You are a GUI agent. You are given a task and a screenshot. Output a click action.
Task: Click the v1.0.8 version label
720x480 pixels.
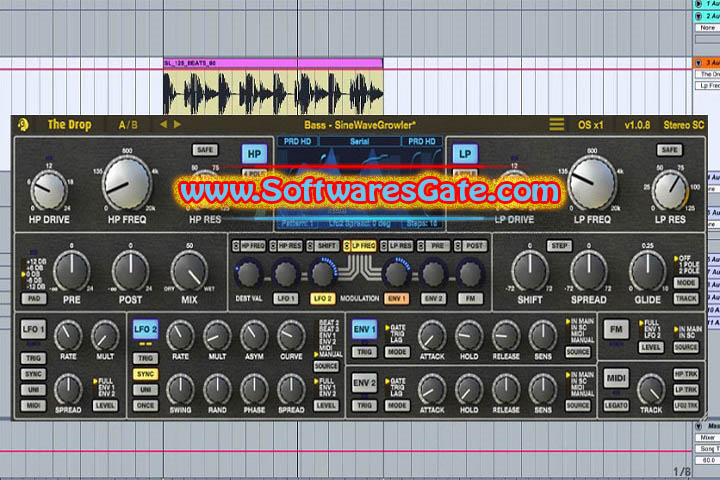pos(637,125)
